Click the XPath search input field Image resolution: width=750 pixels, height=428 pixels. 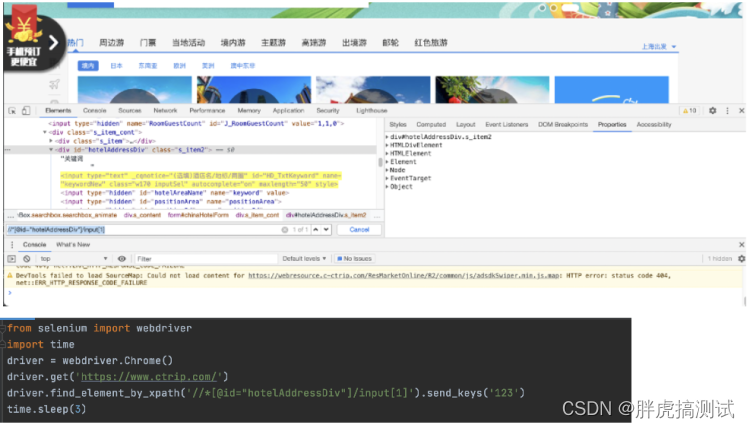click(143, 230)
